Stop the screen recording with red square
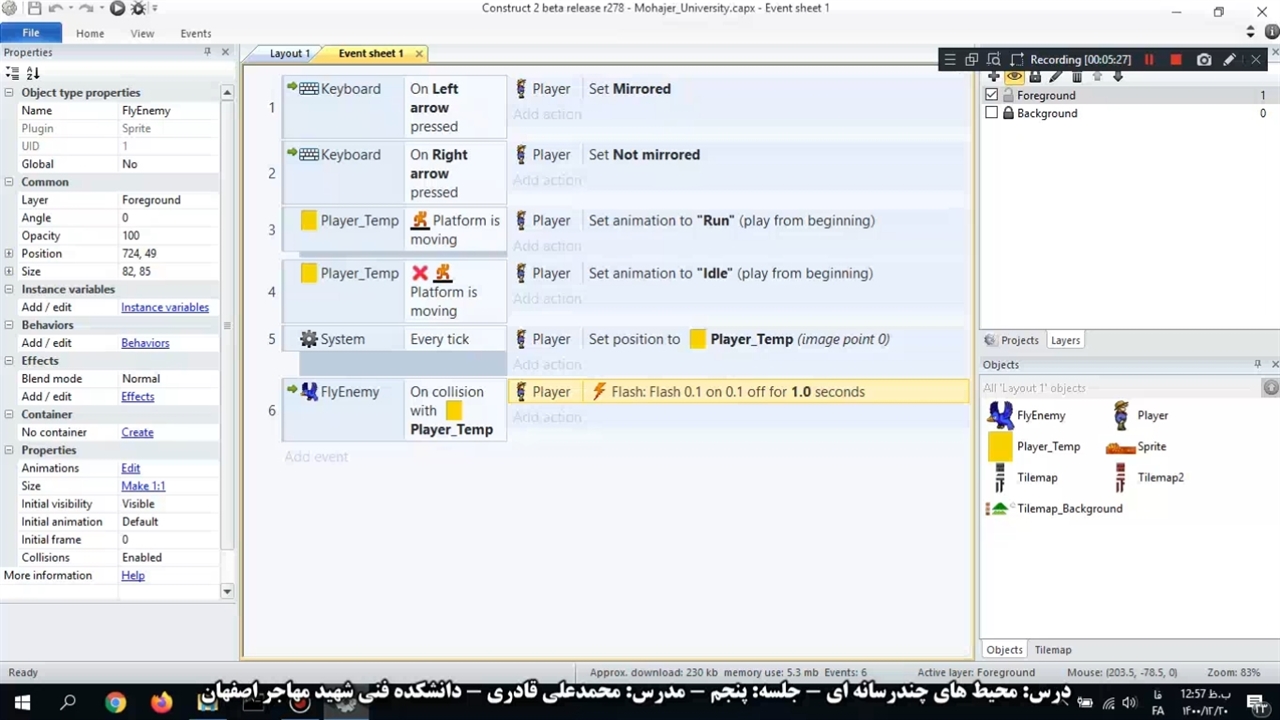 1176,60
